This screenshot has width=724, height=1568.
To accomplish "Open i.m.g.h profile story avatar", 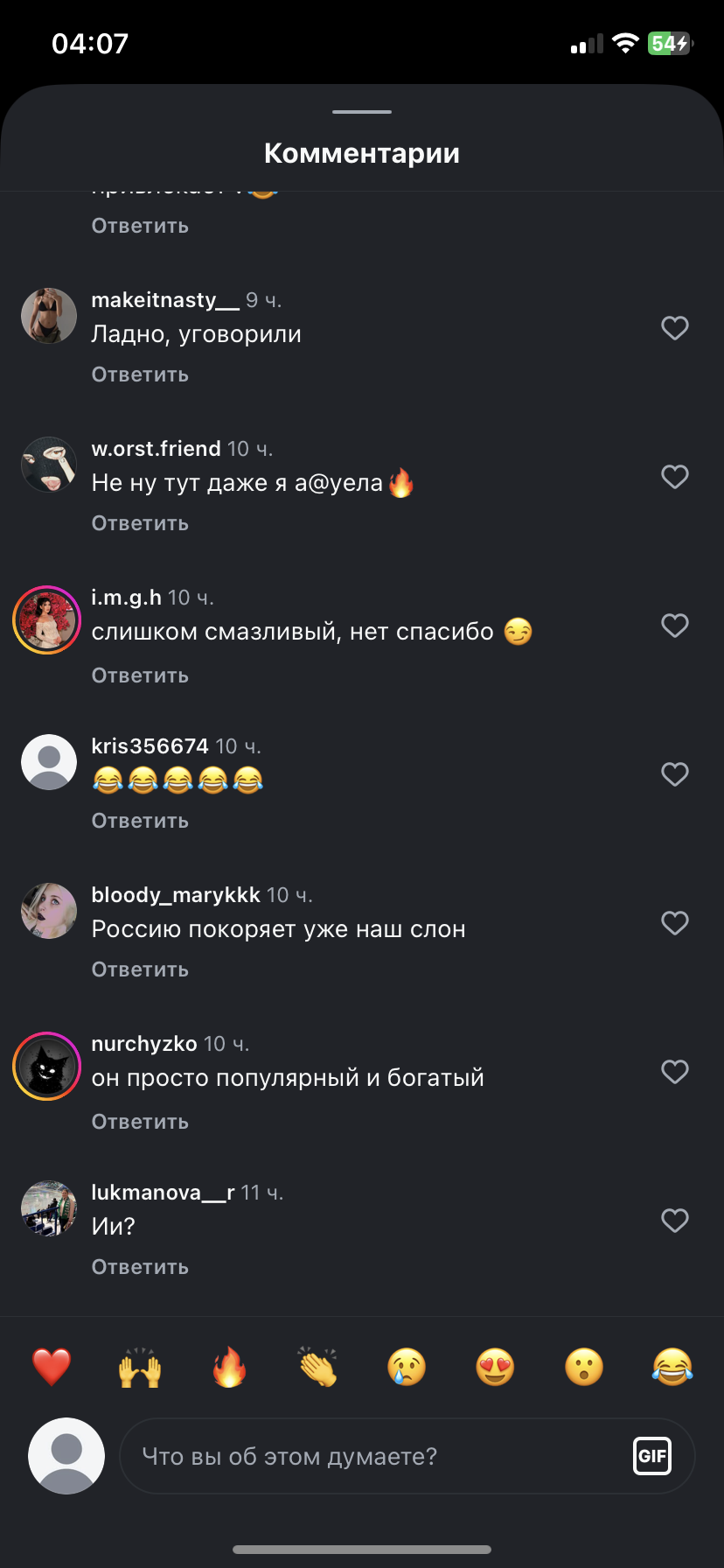I will pos(47,619).
